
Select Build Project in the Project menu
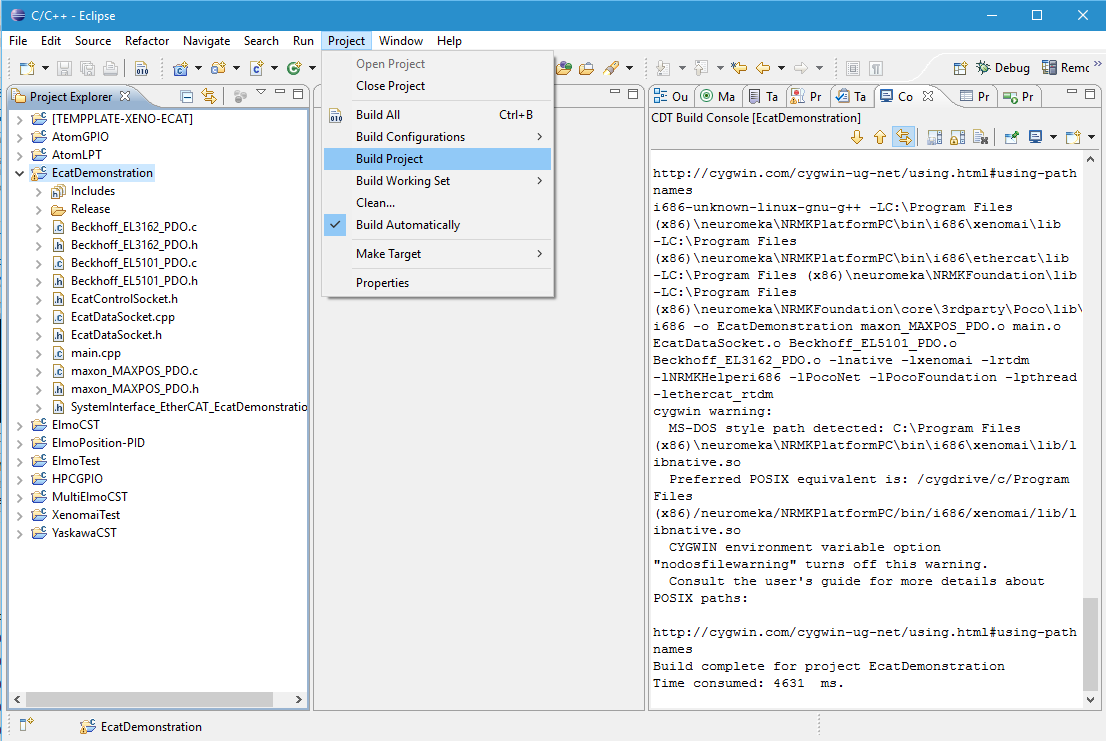[x=437, y=159]
